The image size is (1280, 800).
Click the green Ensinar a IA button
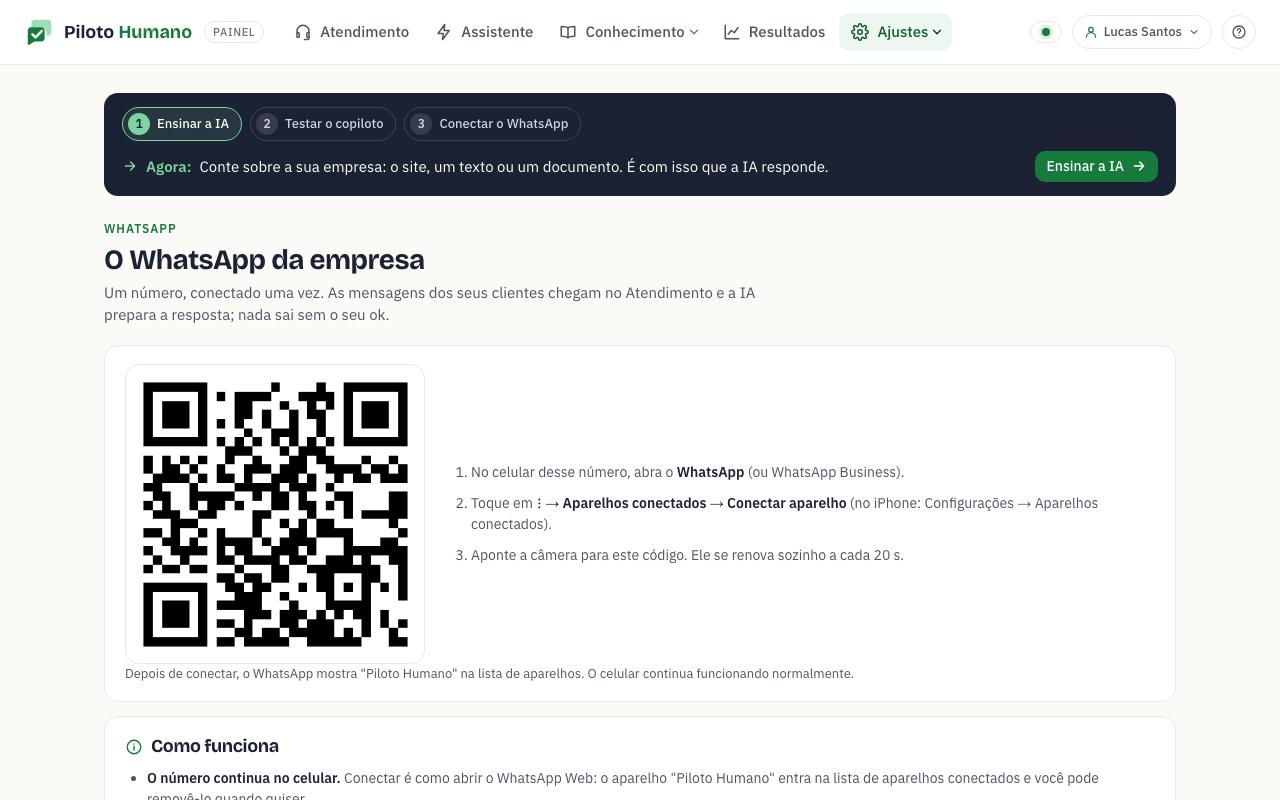click(x=1096, y=166)
